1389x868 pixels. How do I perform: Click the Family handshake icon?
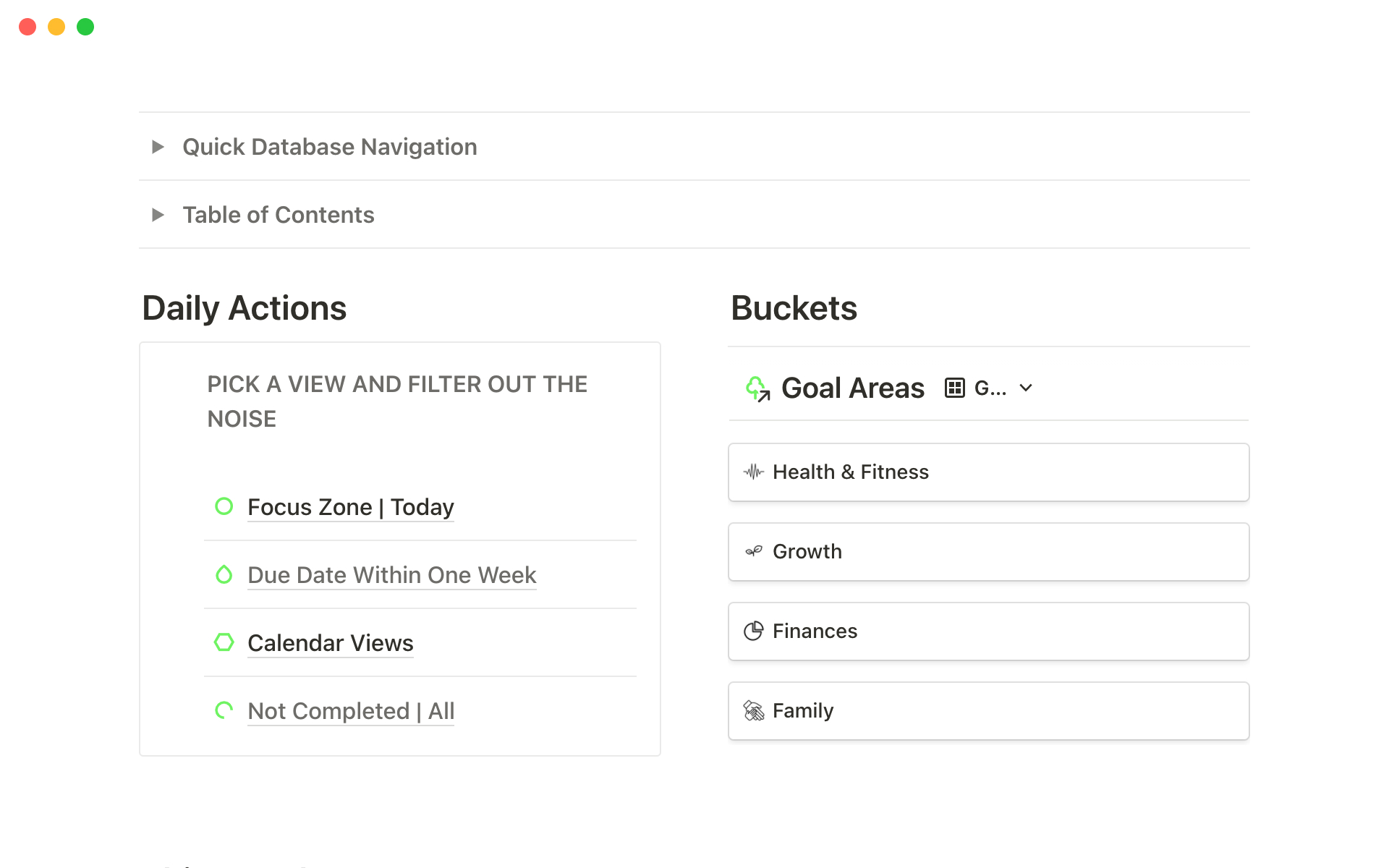tap(754, 711)
